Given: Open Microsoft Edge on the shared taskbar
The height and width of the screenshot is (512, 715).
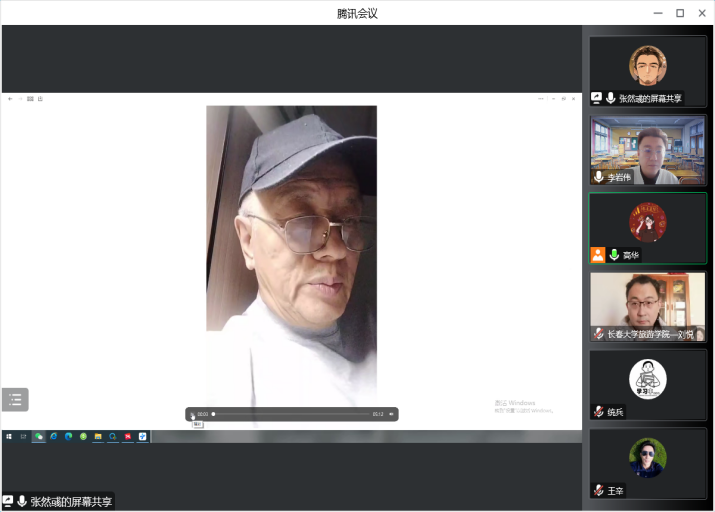Looking at the screenshot, I should pos(68,436).
